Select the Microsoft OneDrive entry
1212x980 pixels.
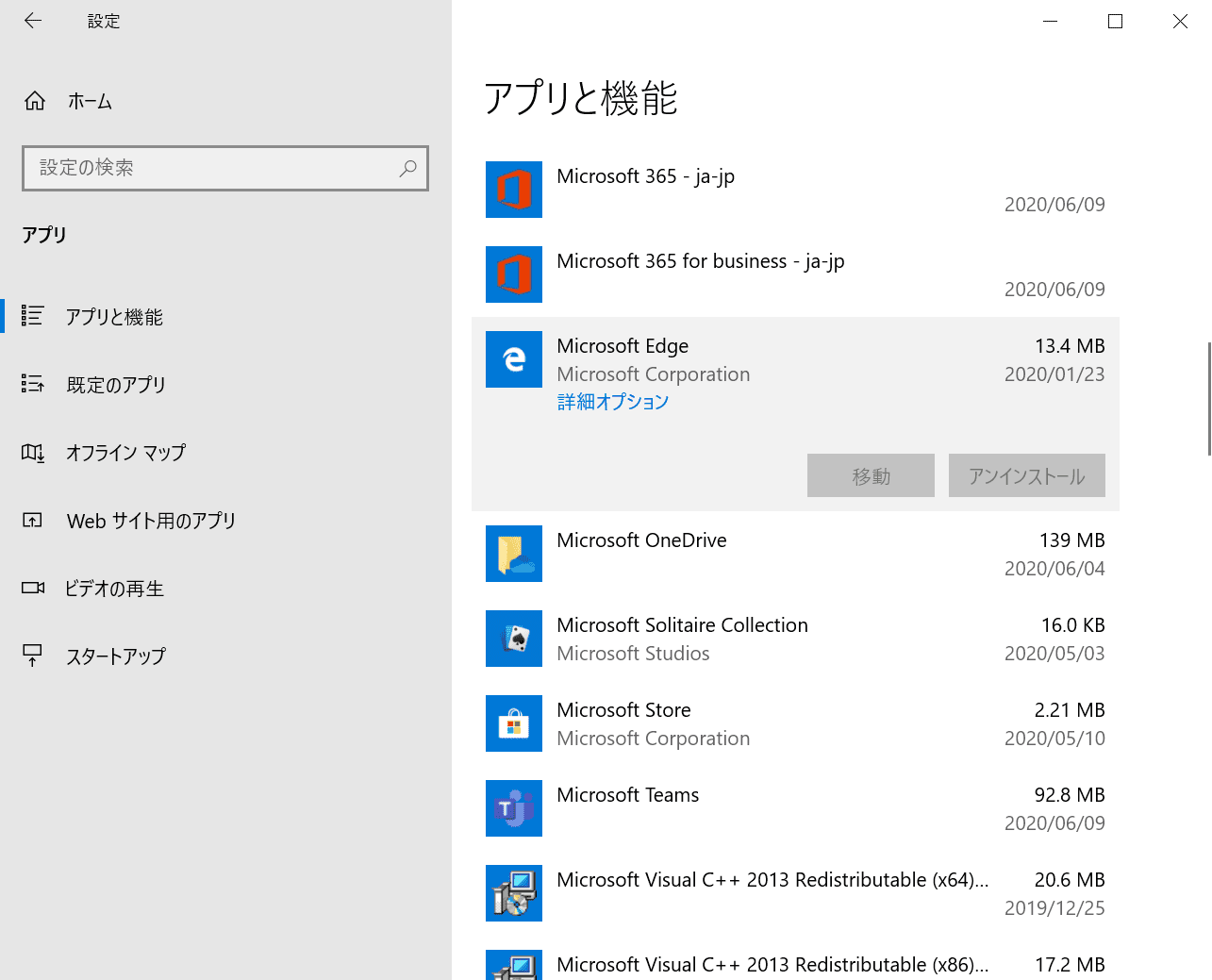(x=795, y=554)
